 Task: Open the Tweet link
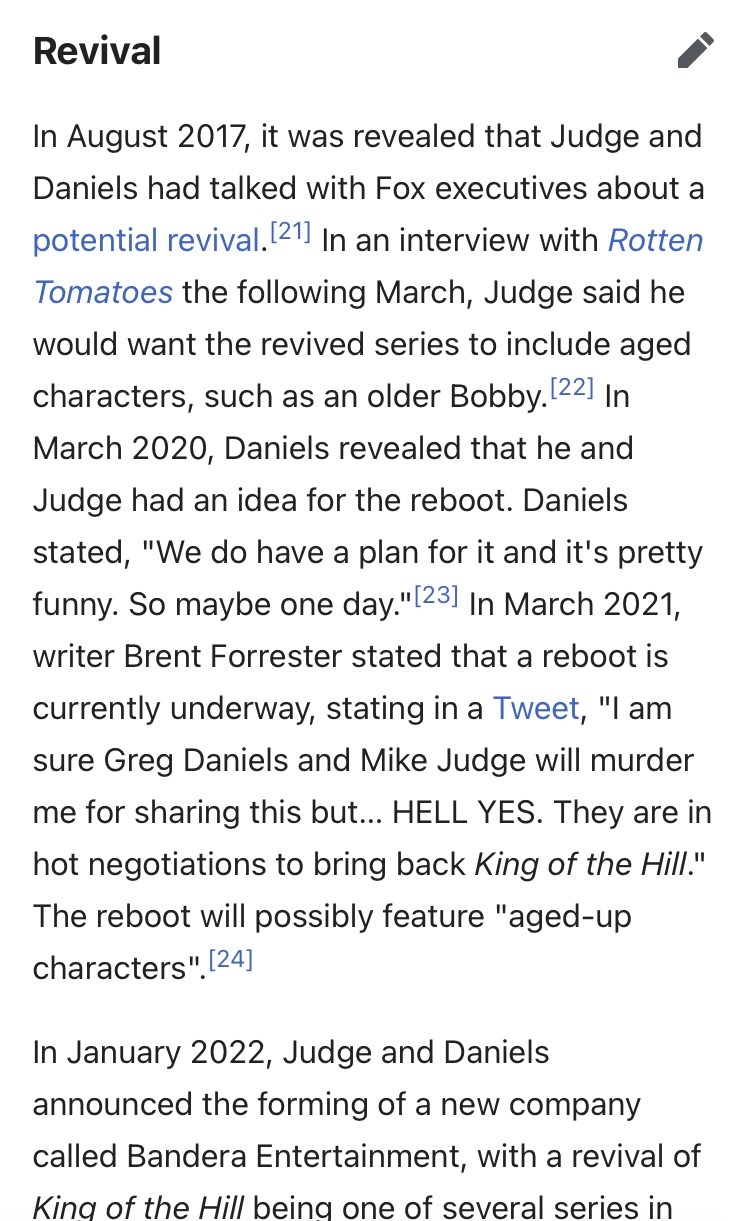coord(536,709)
